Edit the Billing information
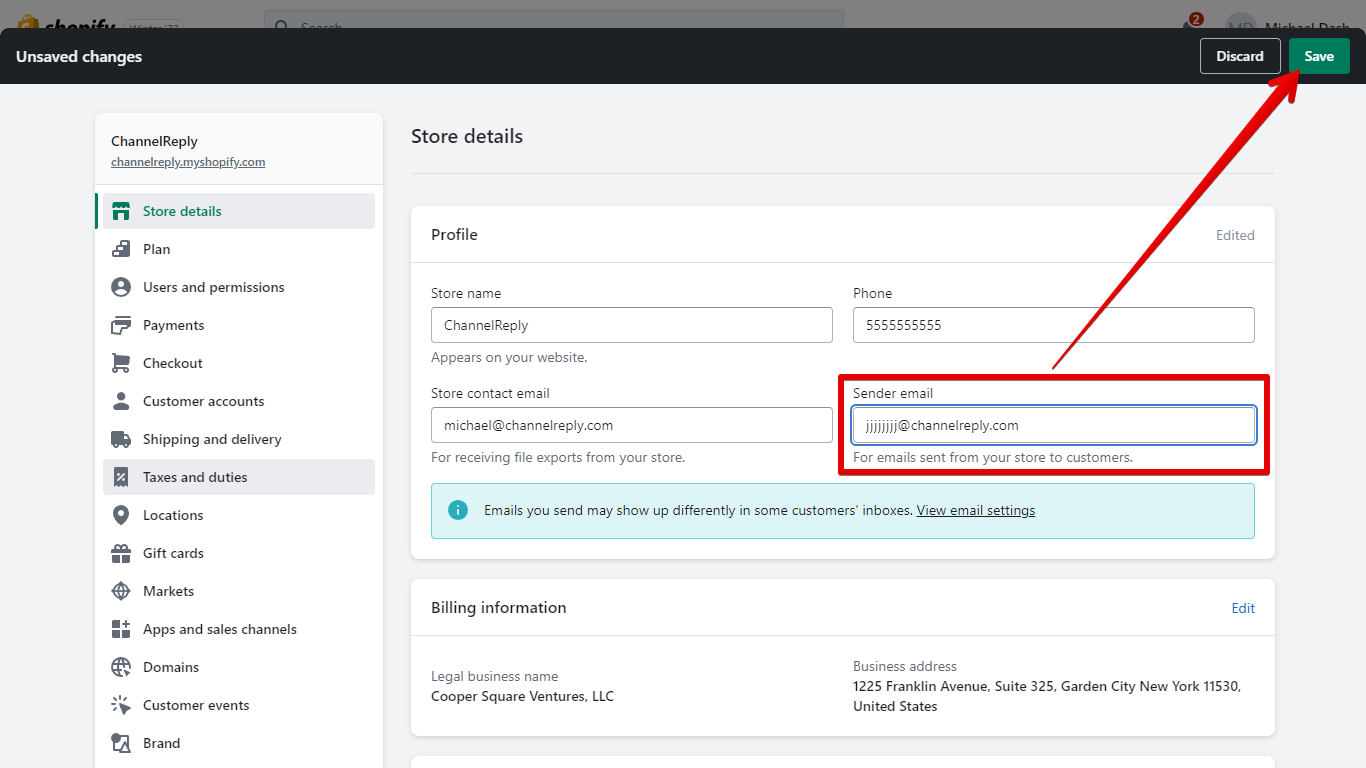Viewport: 1366px width, 768px height. pos(1243,608)
